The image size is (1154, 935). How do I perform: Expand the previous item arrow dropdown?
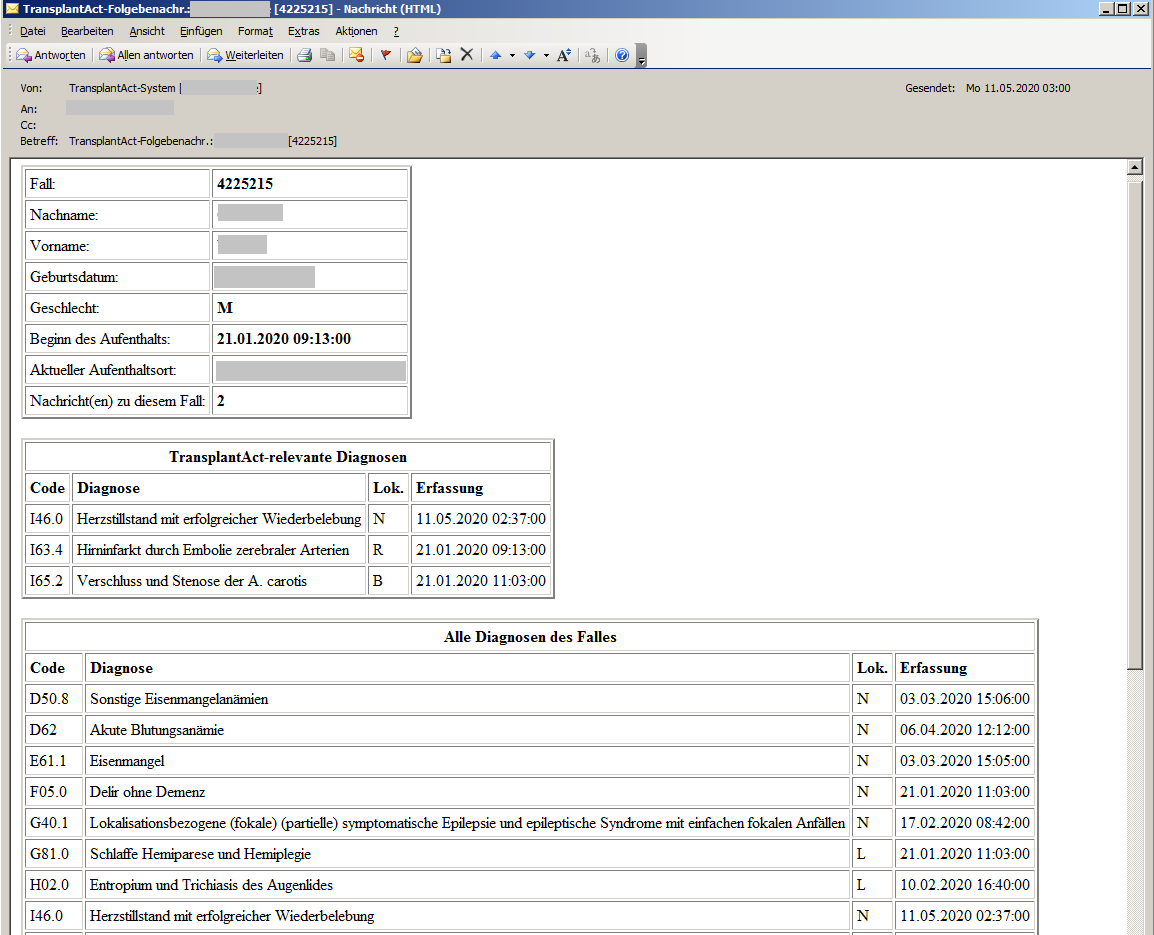coord(512,55)
